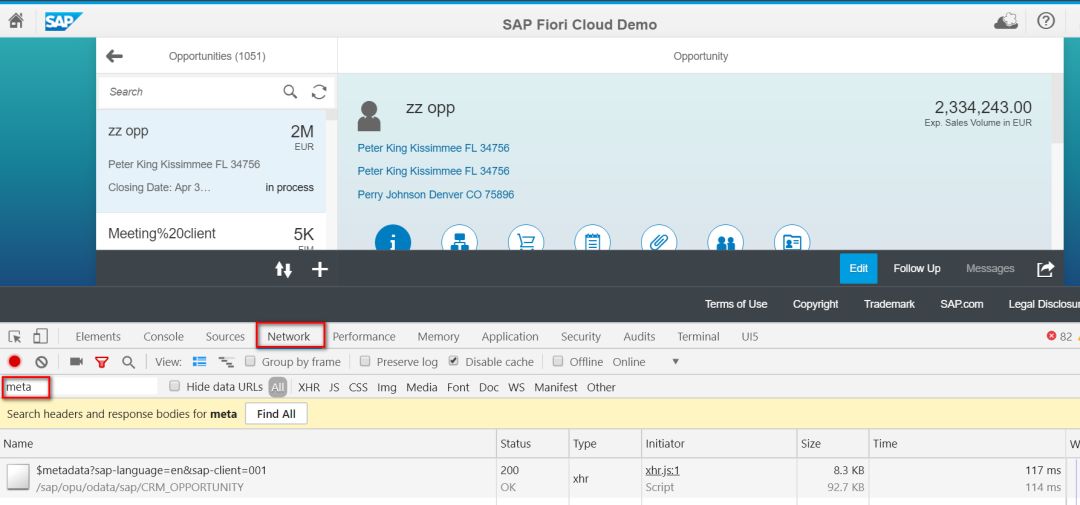Screen dimensions: 1080x505
Task: Click the Edit button
Action: pyautogui.click(x=858, y=269)
